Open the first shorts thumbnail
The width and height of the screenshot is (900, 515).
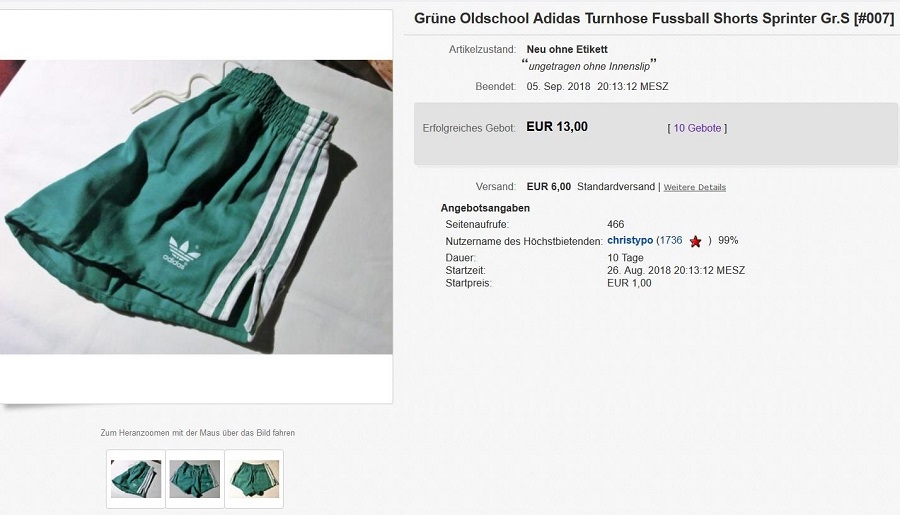click(x=135, y=479)
